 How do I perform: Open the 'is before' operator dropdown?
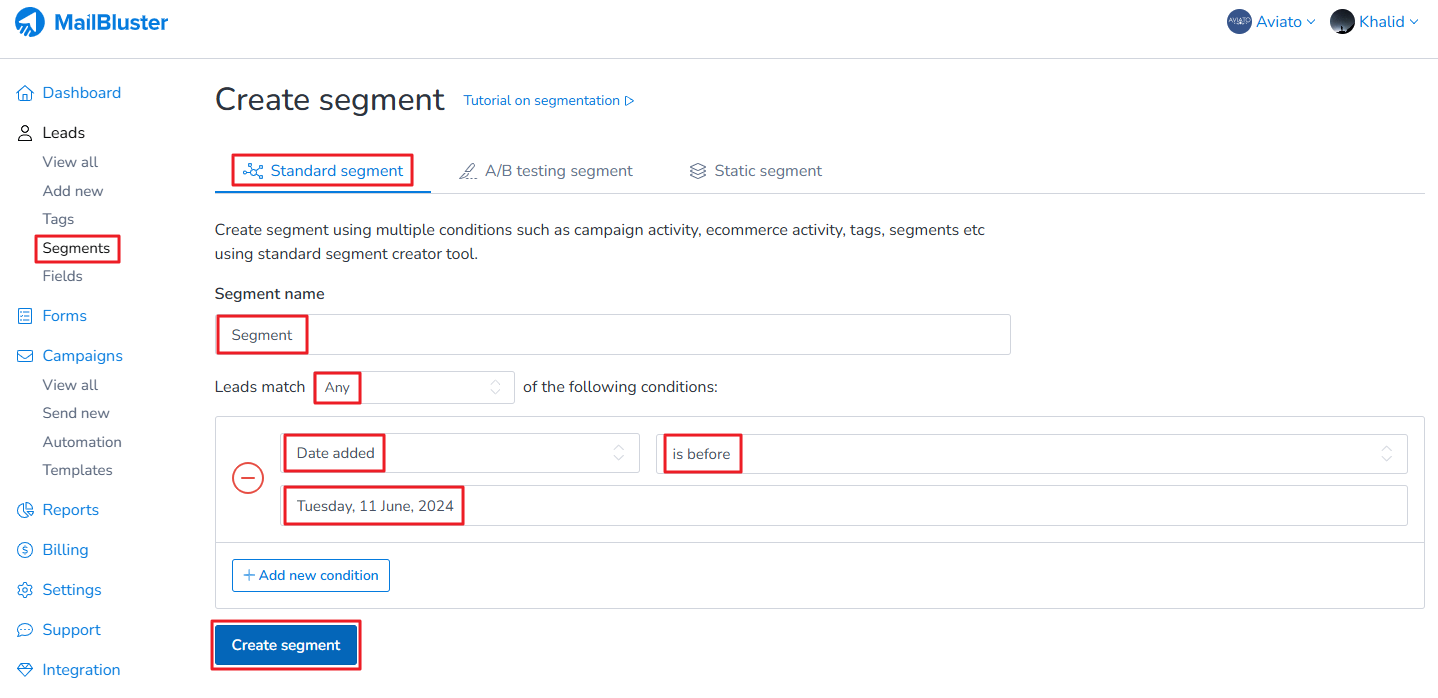pos(1031,454)
